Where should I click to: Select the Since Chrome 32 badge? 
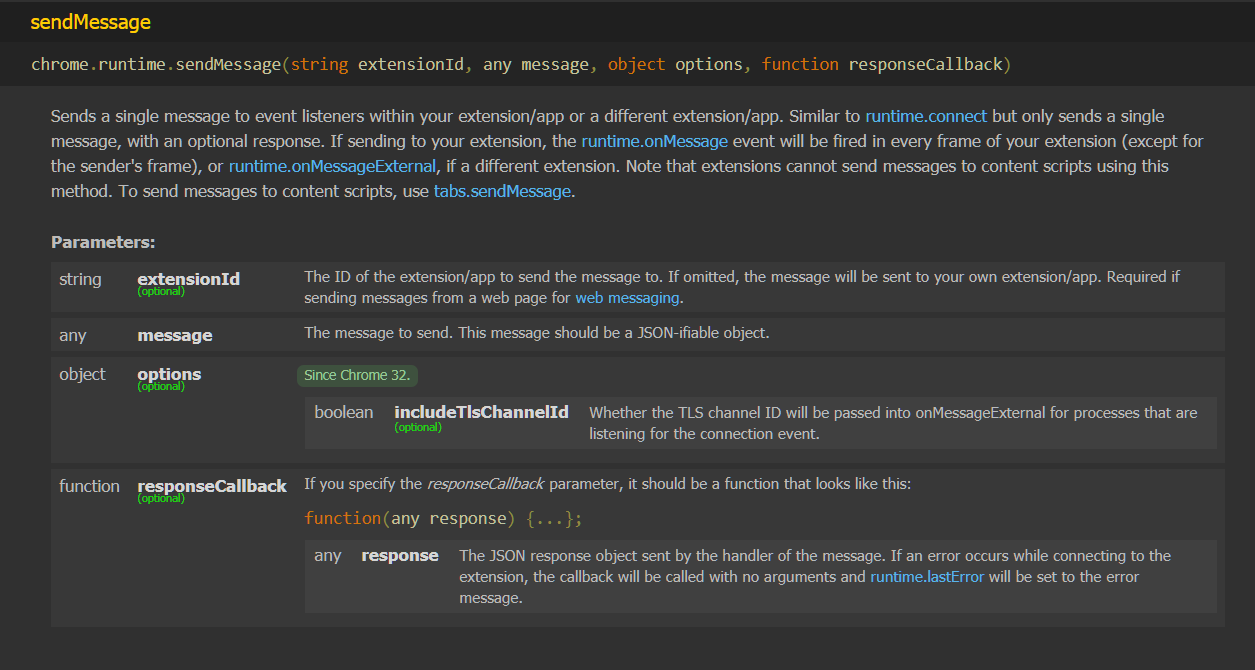coord(356,375)
